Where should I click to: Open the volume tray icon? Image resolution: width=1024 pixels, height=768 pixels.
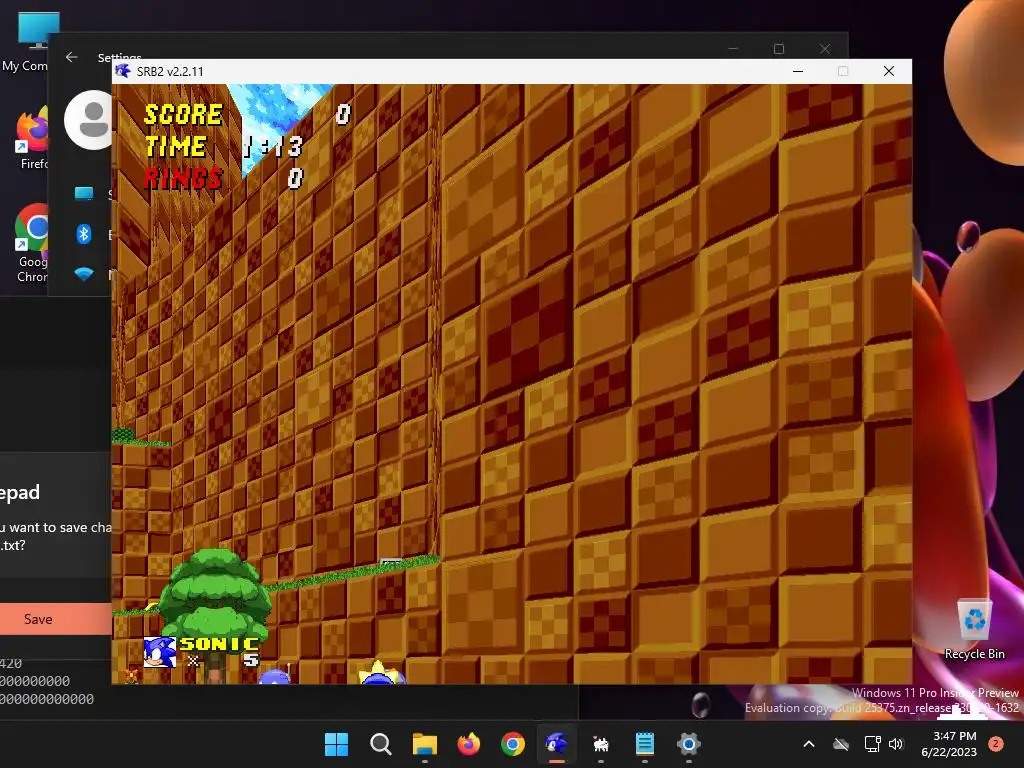[896, 744]
